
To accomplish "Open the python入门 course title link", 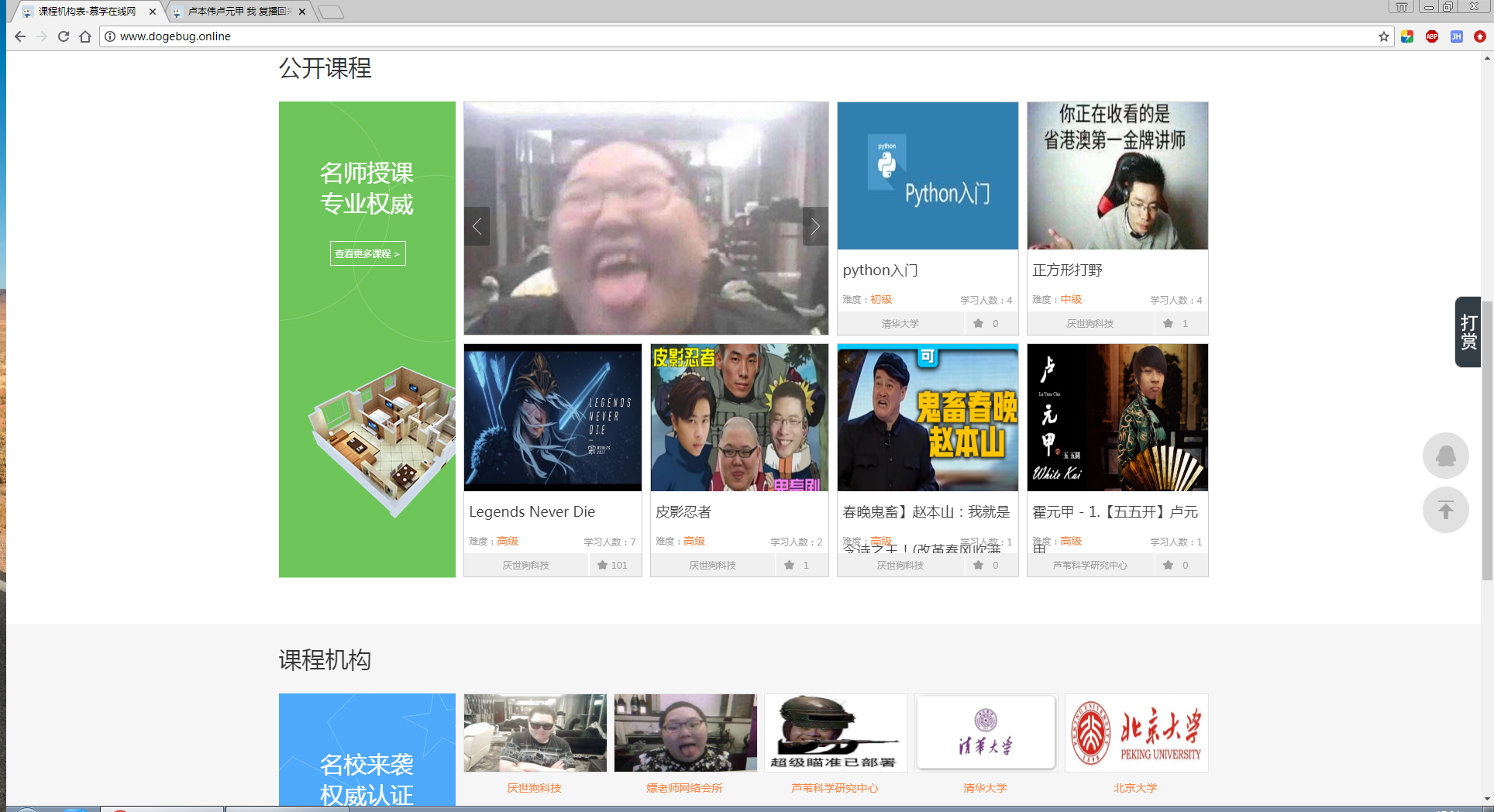I will point(880,270).
